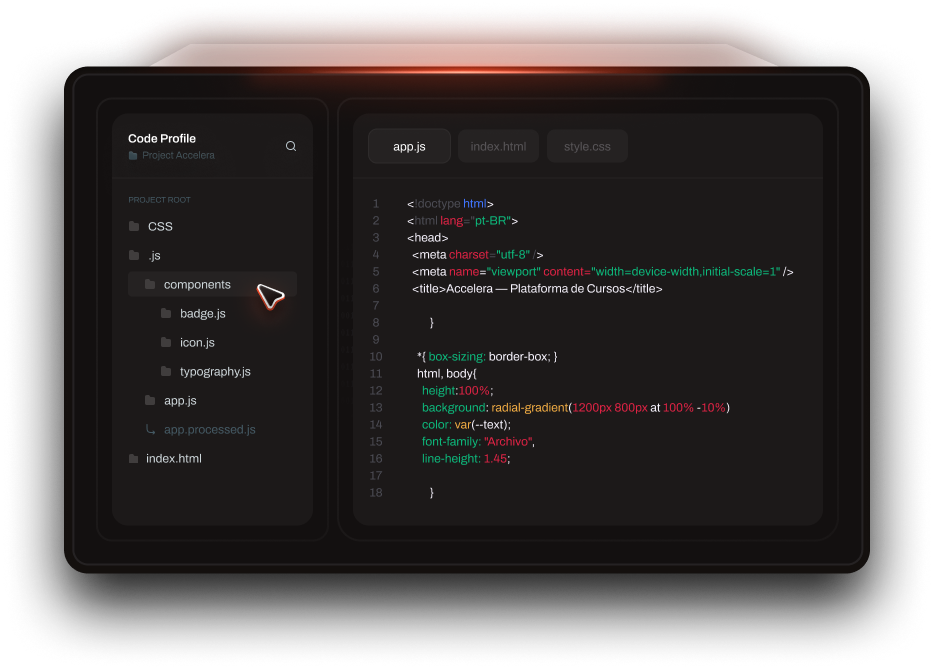Click the app.js file icon in tree
The width and height of the screenshot is (934, 670).
[150, 400]
